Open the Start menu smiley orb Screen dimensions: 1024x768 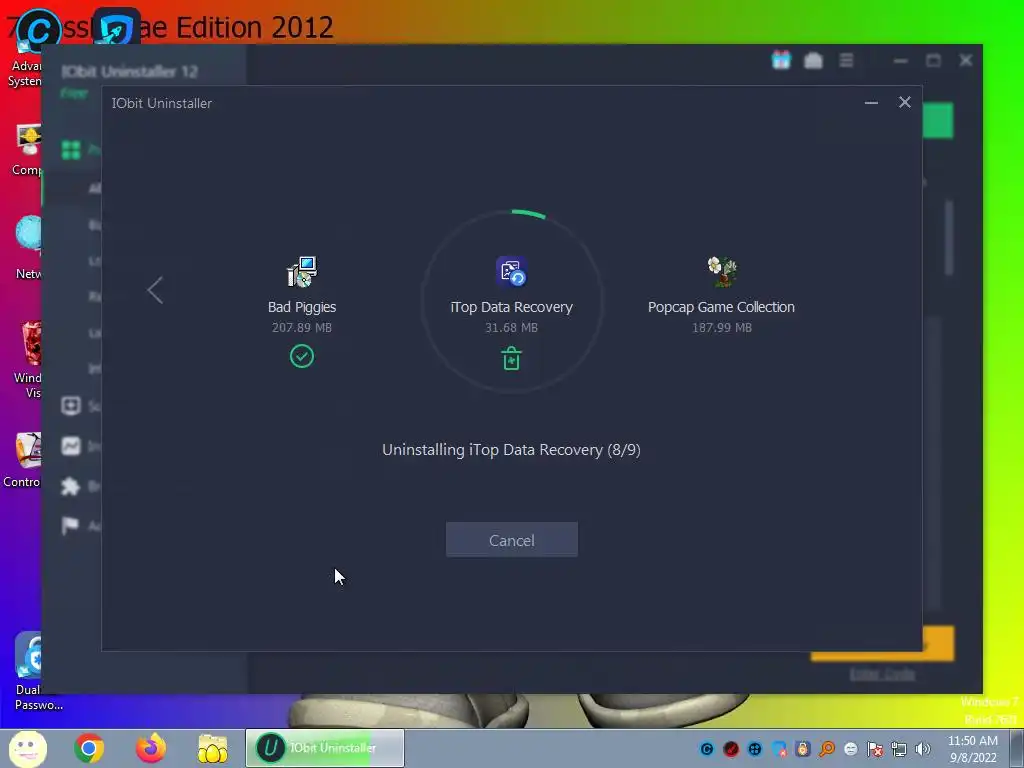point(27,748)
